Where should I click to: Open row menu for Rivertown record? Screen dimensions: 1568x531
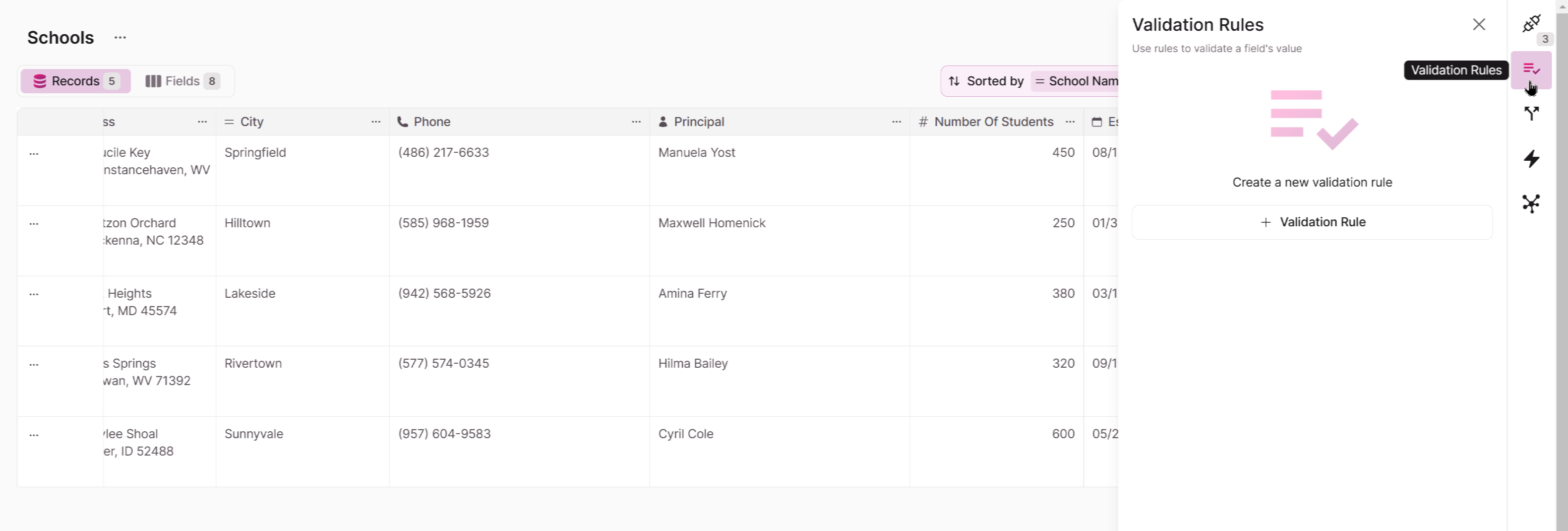pyautogui.click(x=34, y=364)
